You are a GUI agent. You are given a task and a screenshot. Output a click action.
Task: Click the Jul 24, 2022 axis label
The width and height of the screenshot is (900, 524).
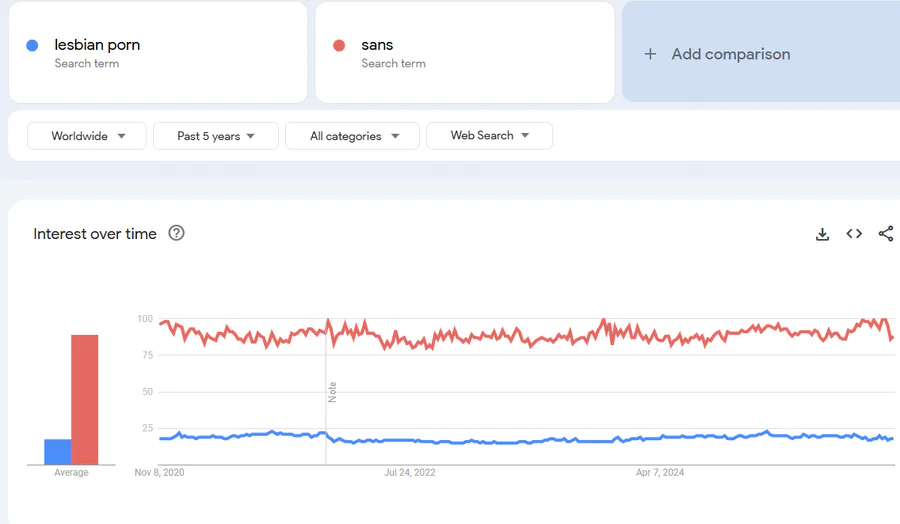pyautogui.click(x=410, y=472)
